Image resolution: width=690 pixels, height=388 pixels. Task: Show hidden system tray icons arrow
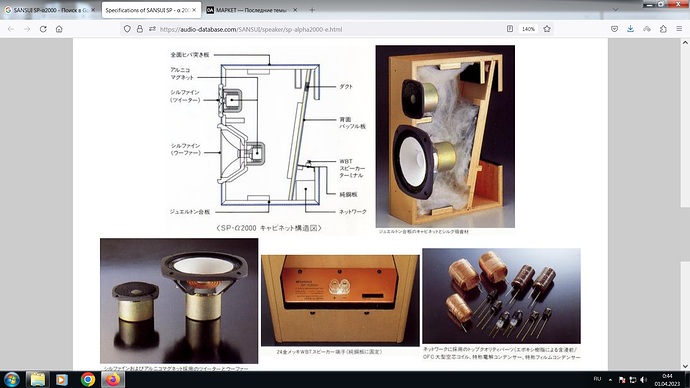pos(610,380)
